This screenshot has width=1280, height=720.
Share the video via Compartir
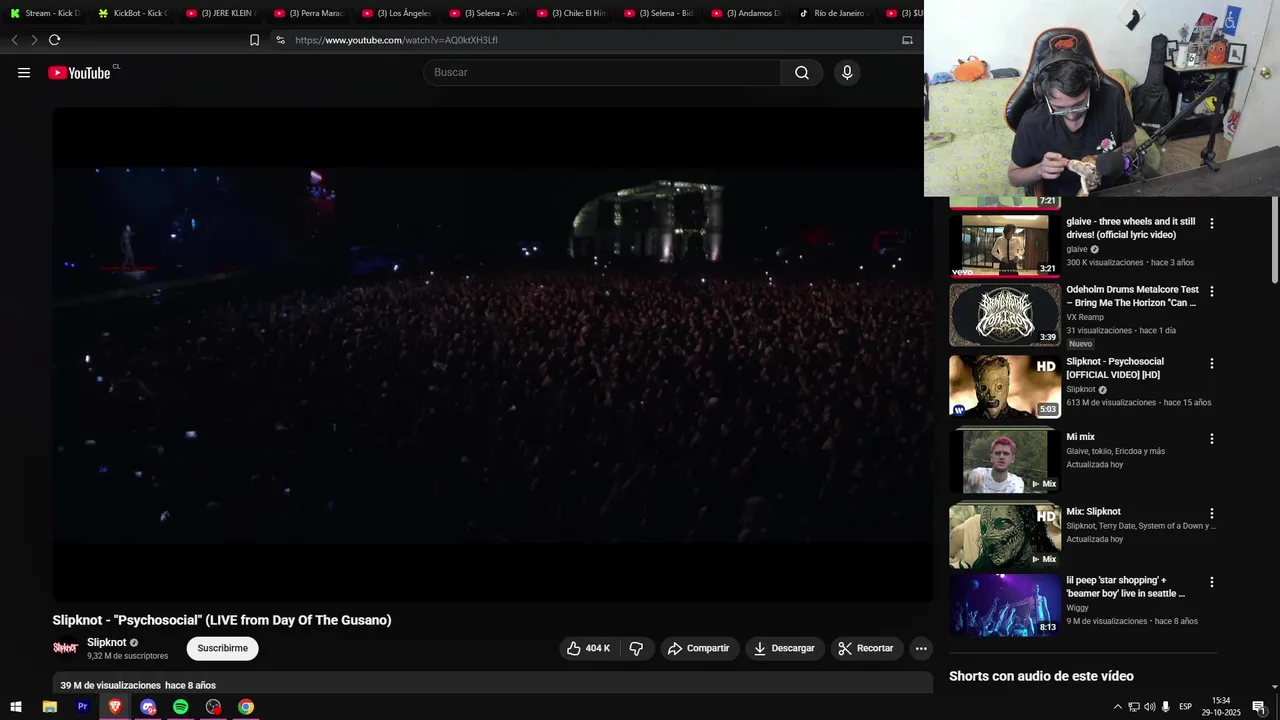[x=699, y=648]
